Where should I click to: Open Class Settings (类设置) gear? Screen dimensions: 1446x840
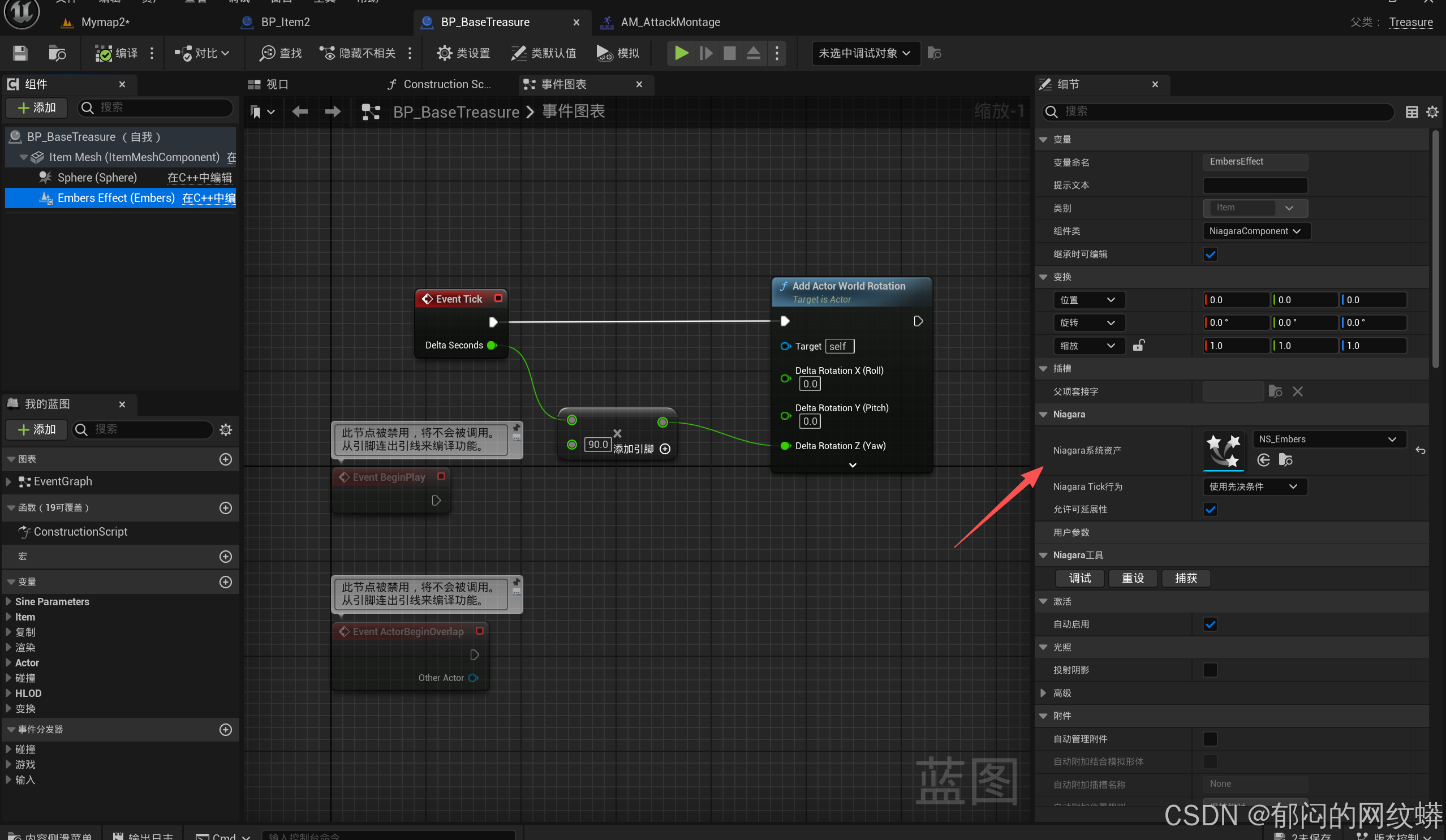(444, 53)
